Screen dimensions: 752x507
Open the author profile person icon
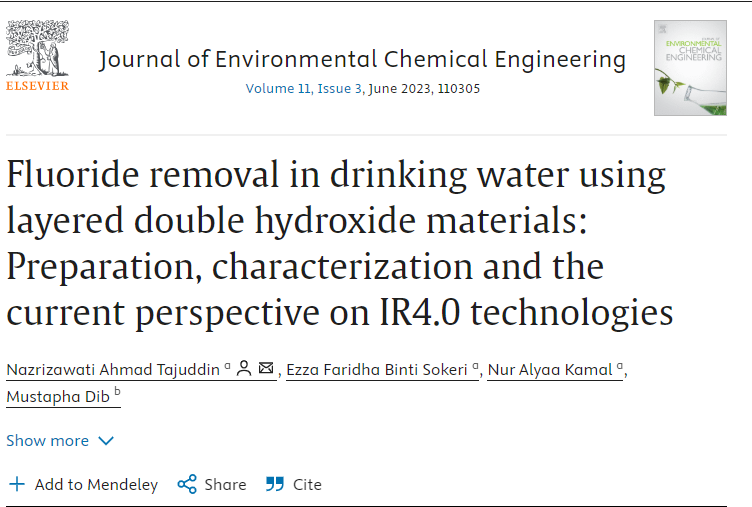pos(243,369)
